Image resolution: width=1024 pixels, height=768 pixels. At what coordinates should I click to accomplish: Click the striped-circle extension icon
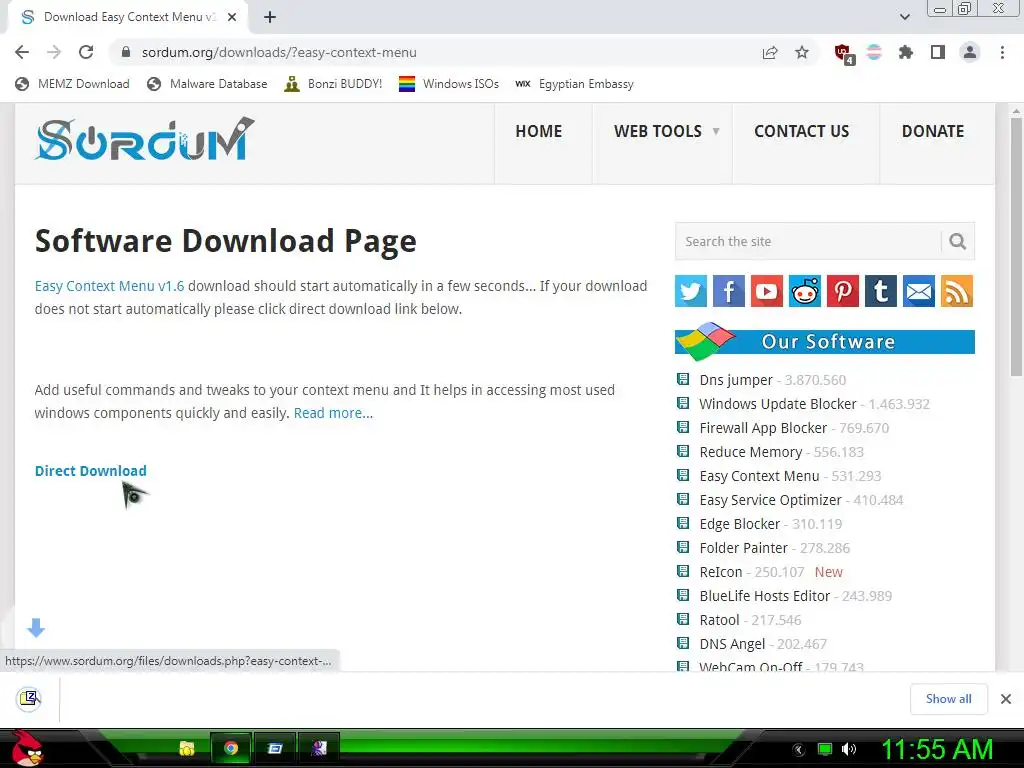874,52
